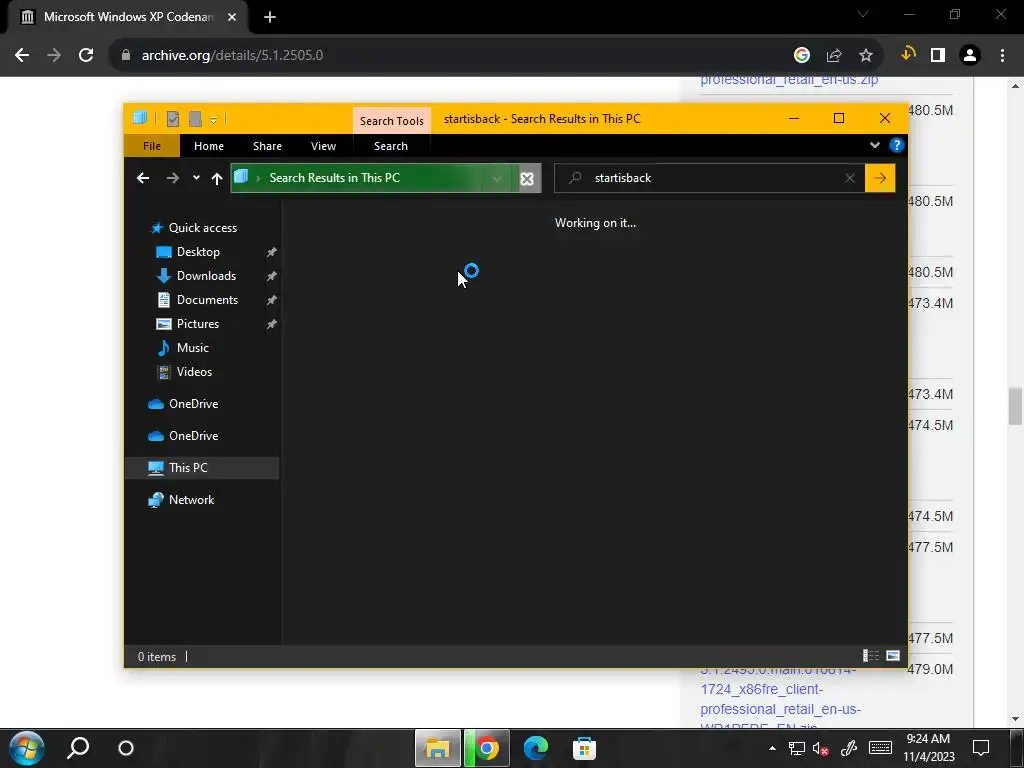The image size is (1024, 768).
Task: Switch to large icons view layout
Action: point(893,656)
